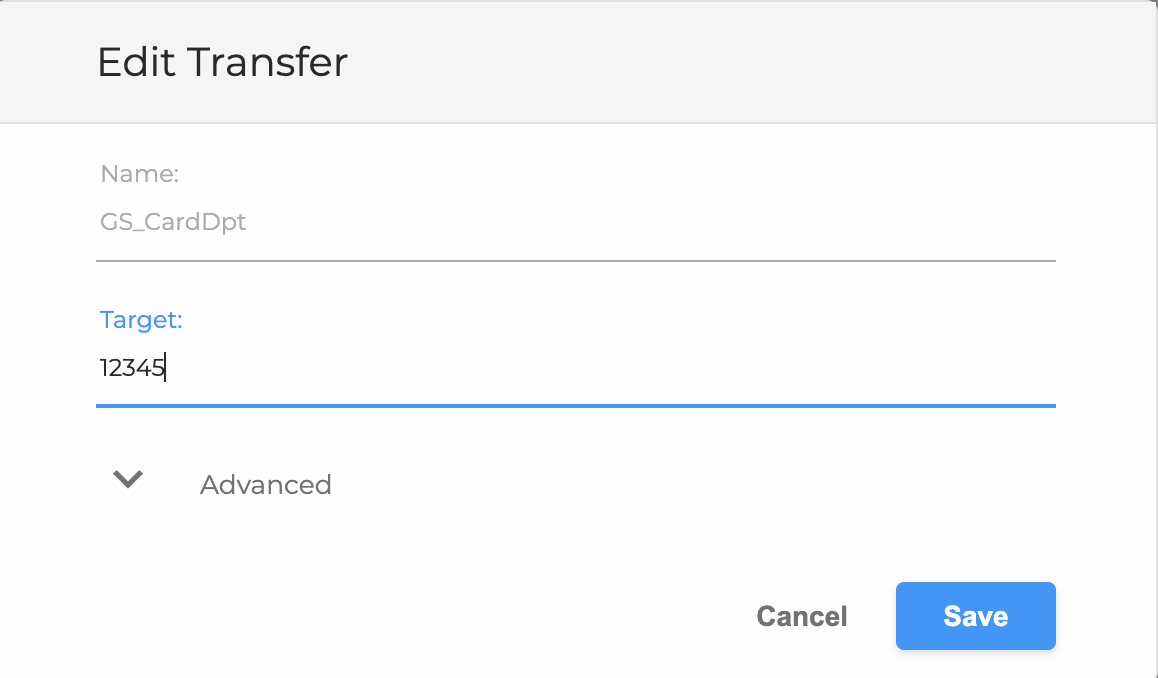Save the transfer changes
1158x678 pixels.
pos(976,616)
